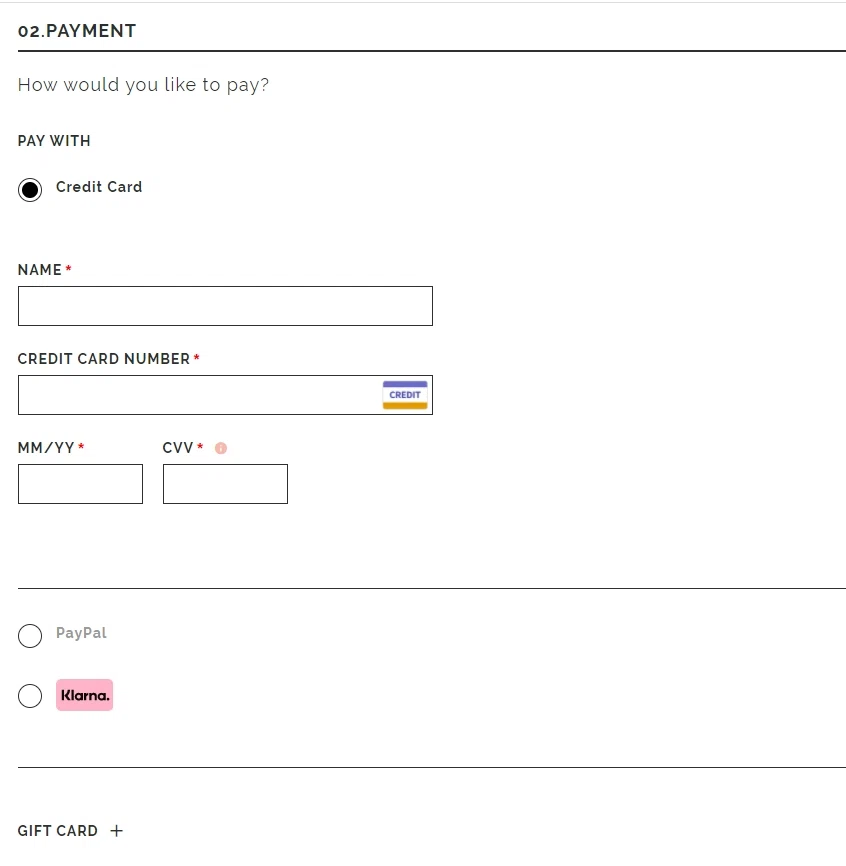Click the MM/YY label text
This screenshot has width=846, height=866.
point(46,448)
